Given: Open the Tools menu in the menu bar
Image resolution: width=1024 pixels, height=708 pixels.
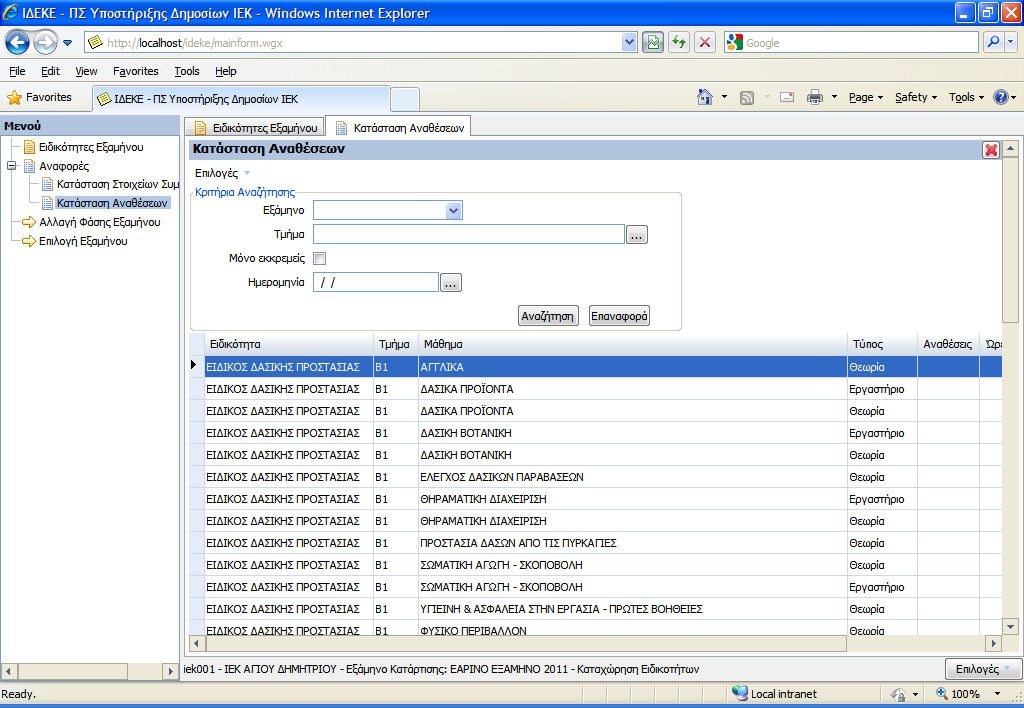Looking at the screenshot, I should pos(187,71).
